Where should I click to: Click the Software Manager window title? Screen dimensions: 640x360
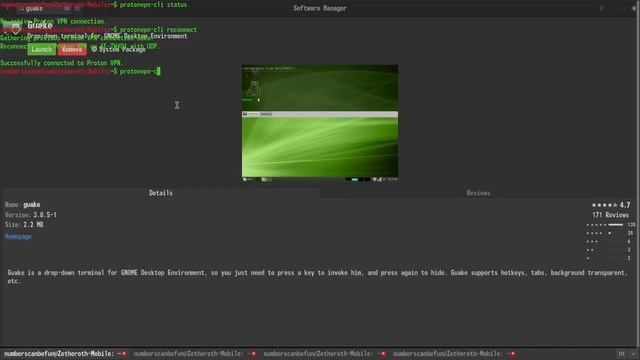pyautogui.click(x=320, y=8)
